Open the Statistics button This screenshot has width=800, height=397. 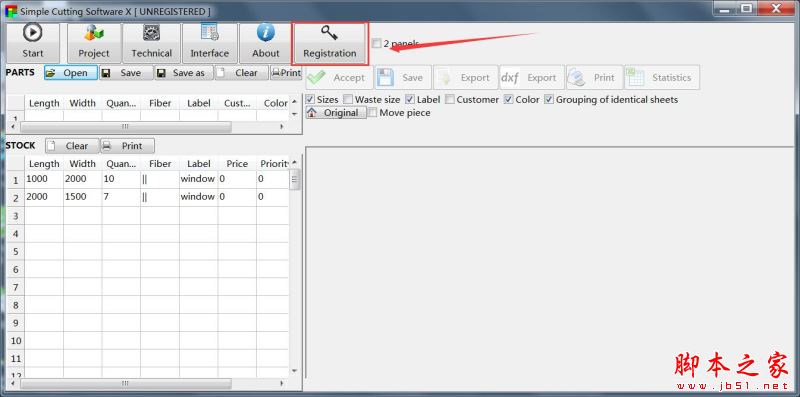(x=662, y=78)
